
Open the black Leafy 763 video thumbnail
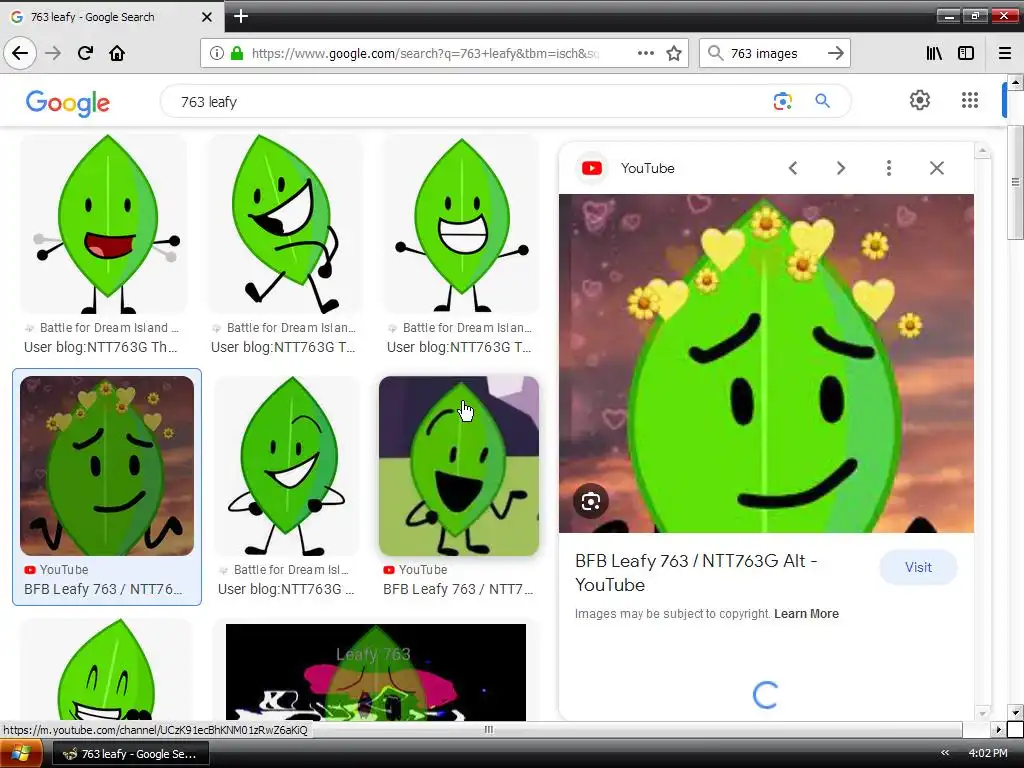coord(376,672)
